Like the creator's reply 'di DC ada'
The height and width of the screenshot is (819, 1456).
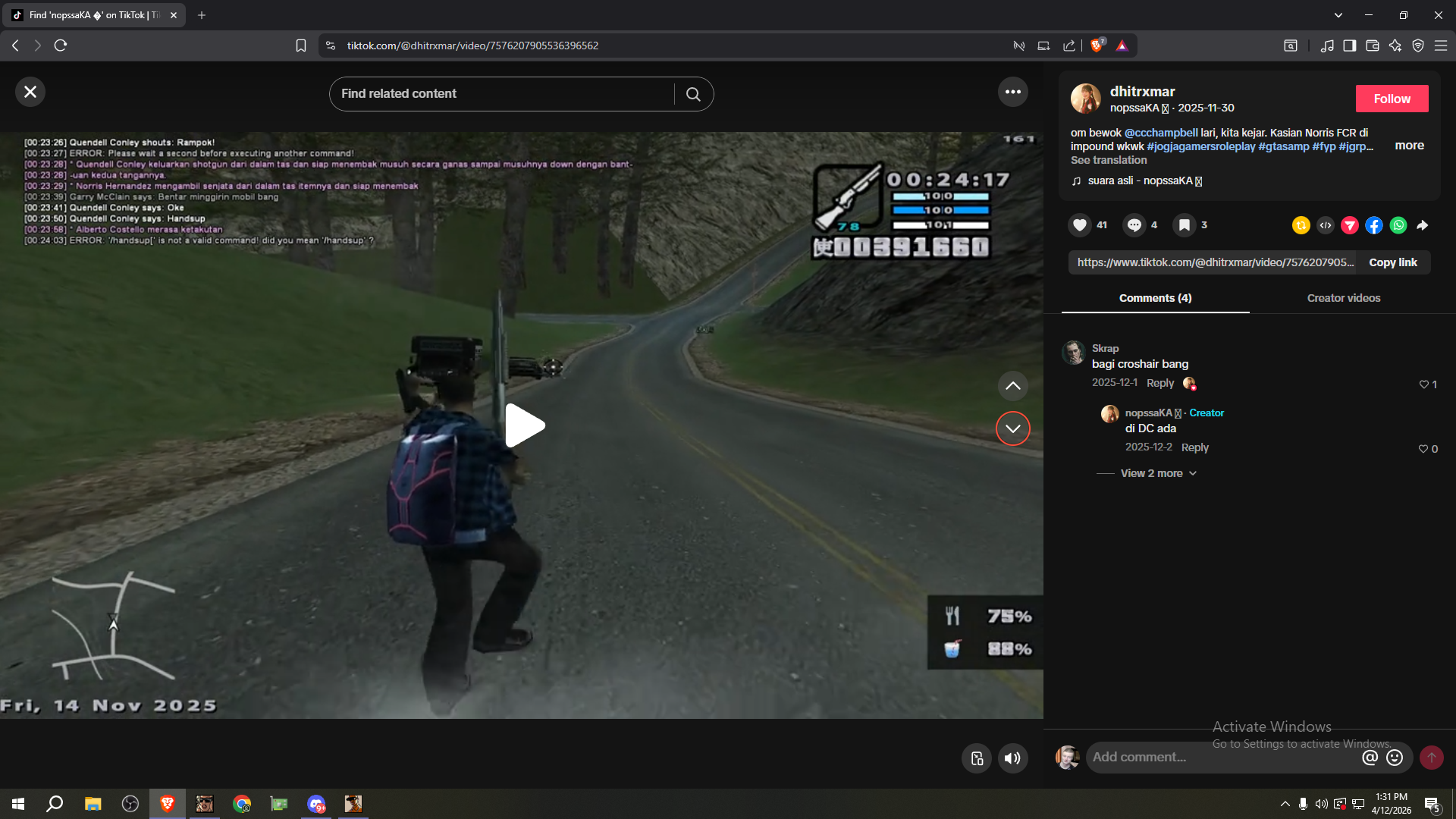click(x=1423, y=449)
